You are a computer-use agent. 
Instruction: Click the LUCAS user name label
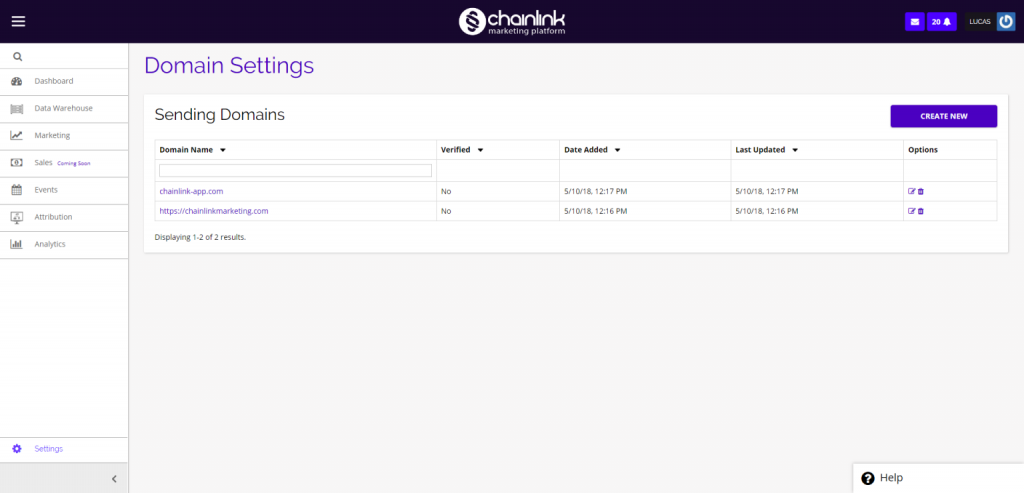[x=980, y=22]
